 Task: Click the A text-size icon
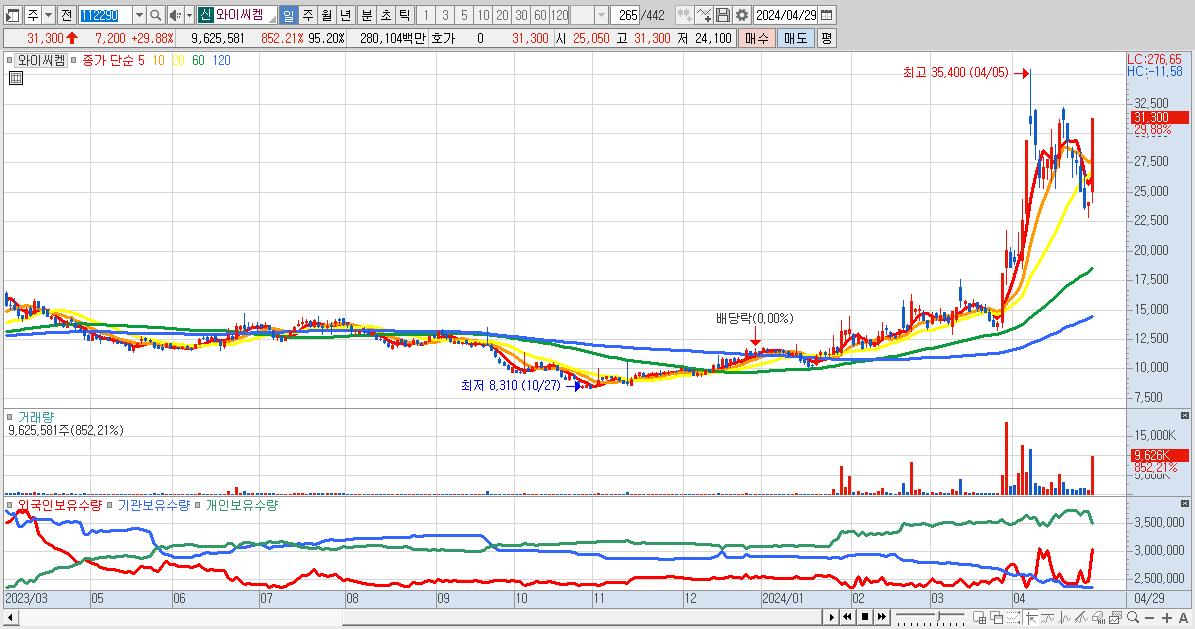pyautogui.click(x=1183, y=618)
